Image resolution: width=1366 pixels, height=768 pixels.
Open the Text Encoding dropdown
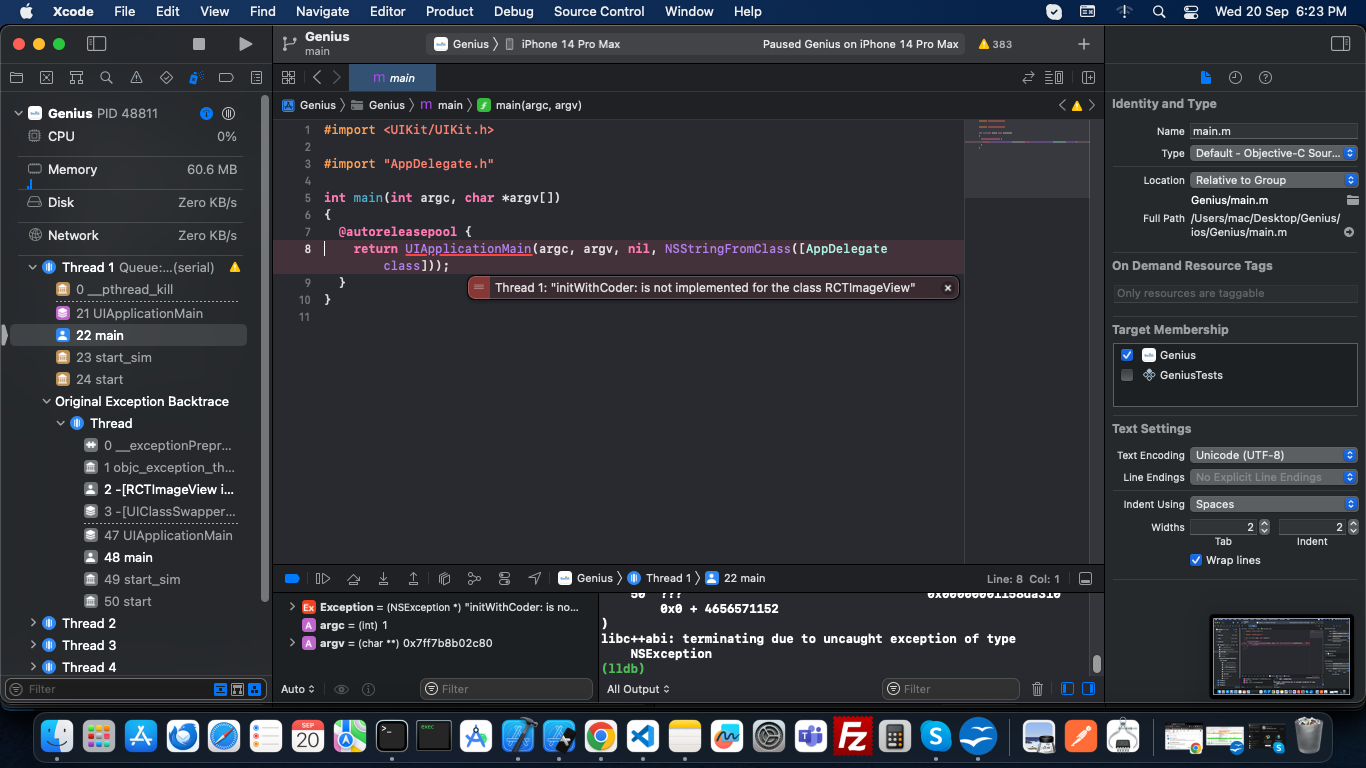pyautogui.click(x=1273, y=455)
